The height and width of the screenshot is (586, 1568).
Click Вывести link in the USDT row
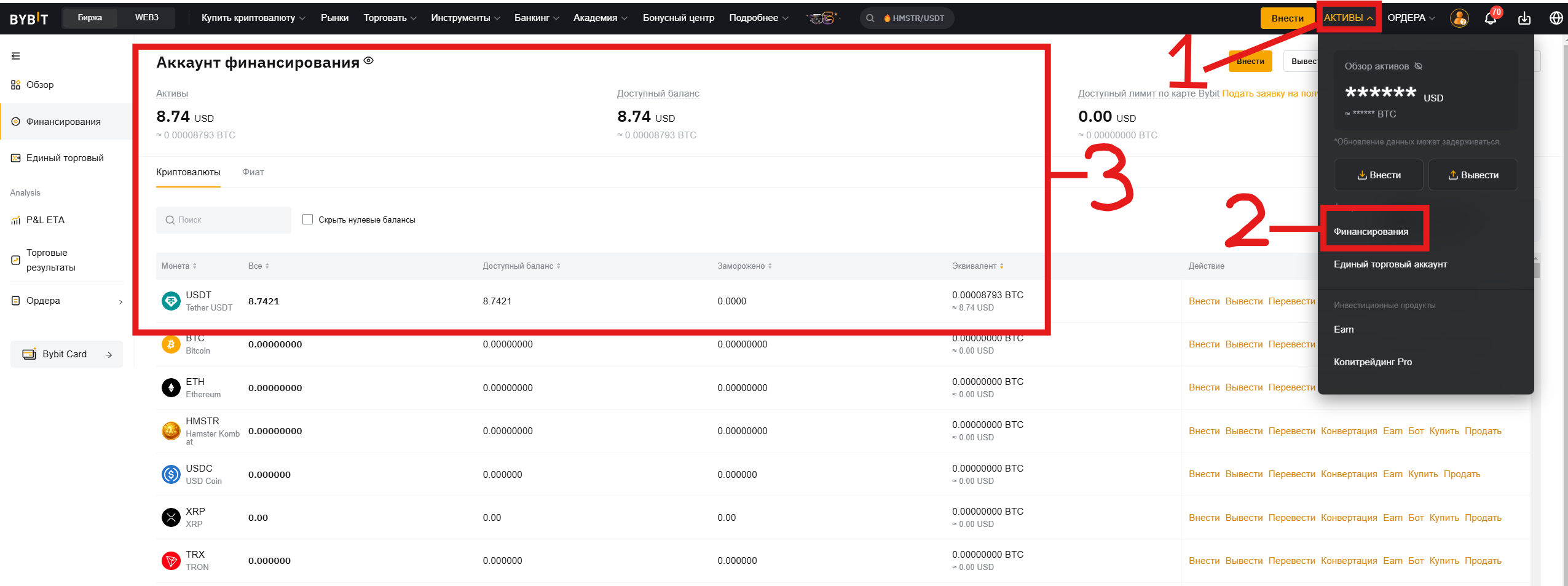click(x=1243, y=301)
